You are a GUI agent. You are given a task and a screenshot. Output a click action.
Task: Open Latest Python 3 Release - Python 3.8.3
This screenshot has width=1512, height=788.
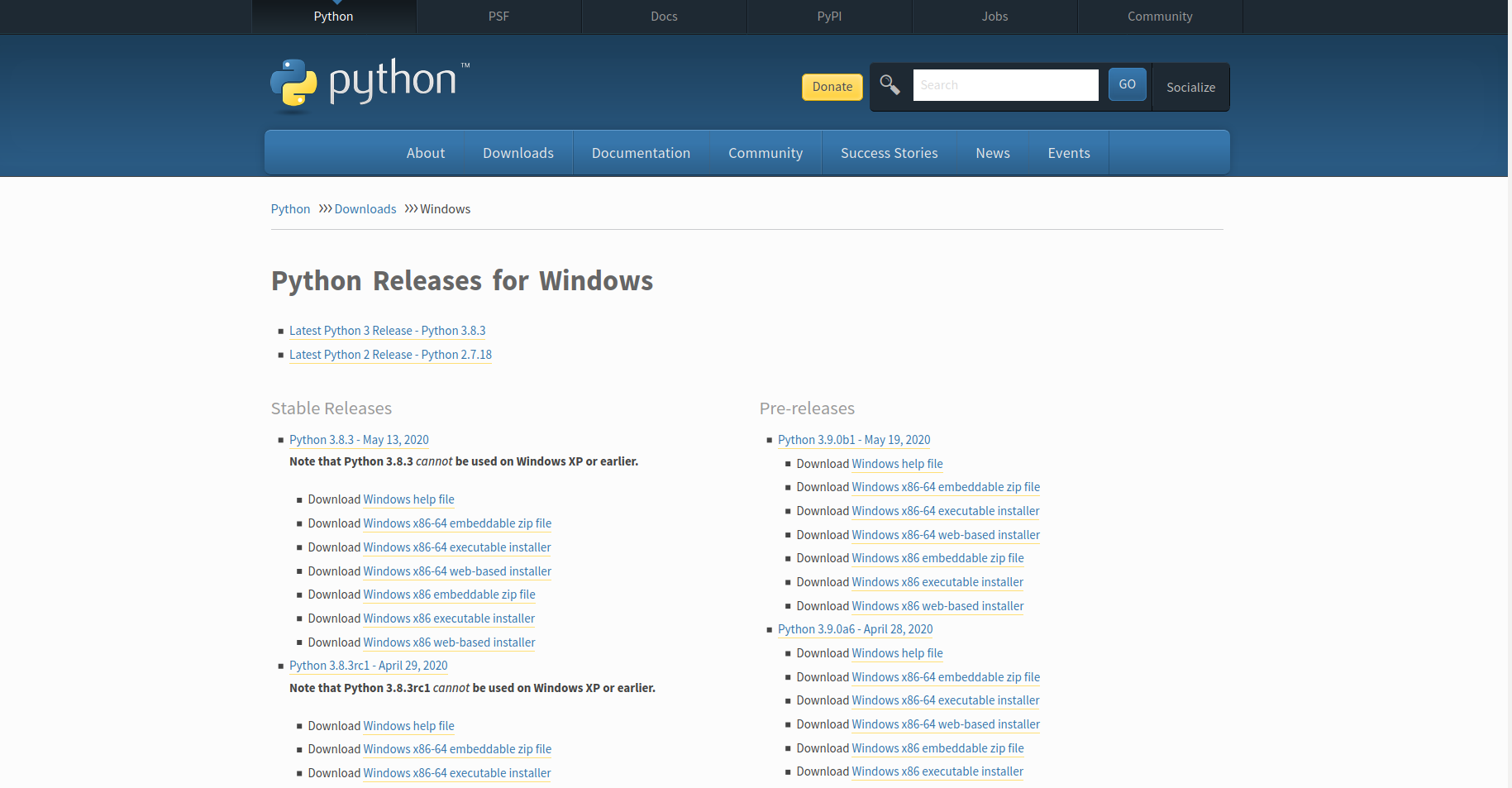pyautogui.click(x=387, y=330)
